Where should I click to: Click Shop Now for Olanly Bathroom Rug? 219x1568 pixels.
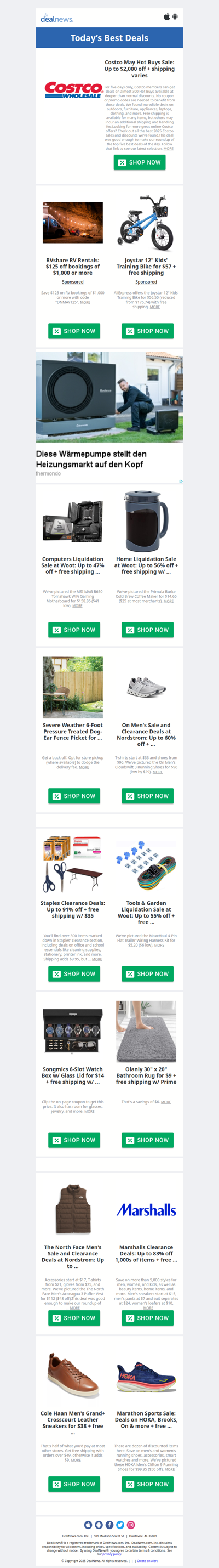(147, 1140)
